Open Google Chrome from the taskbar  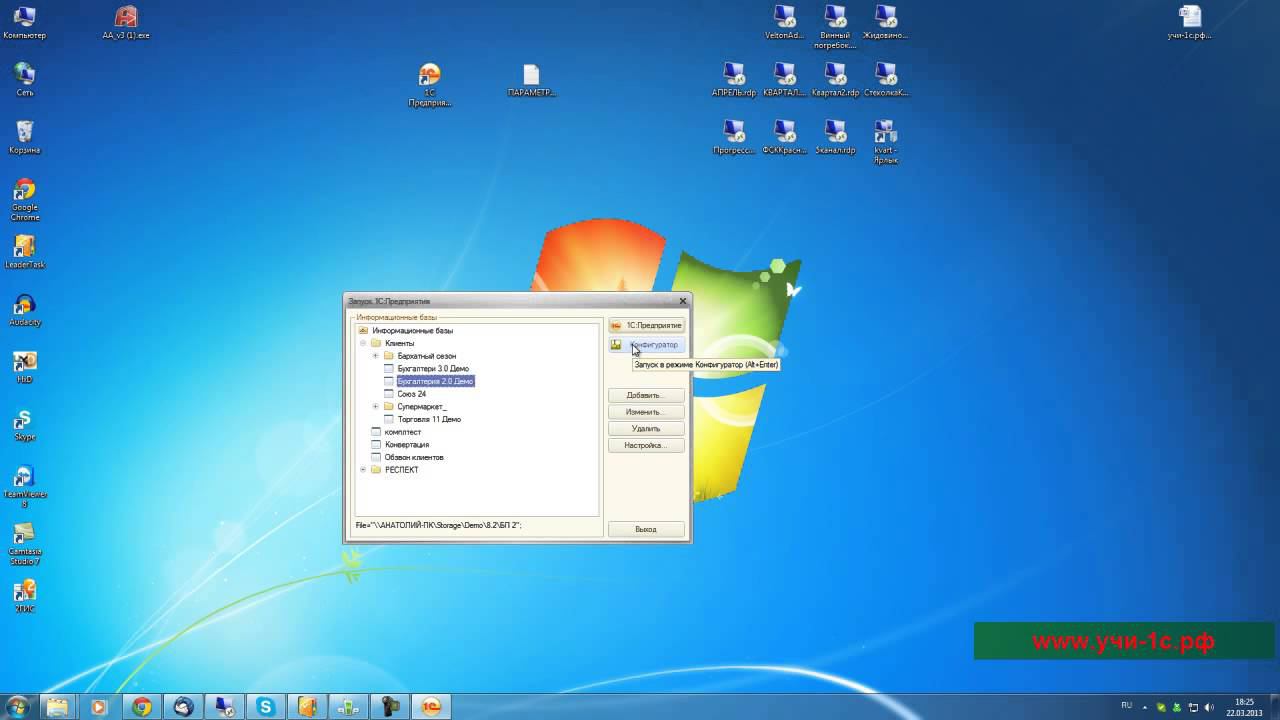pos(142,707)
